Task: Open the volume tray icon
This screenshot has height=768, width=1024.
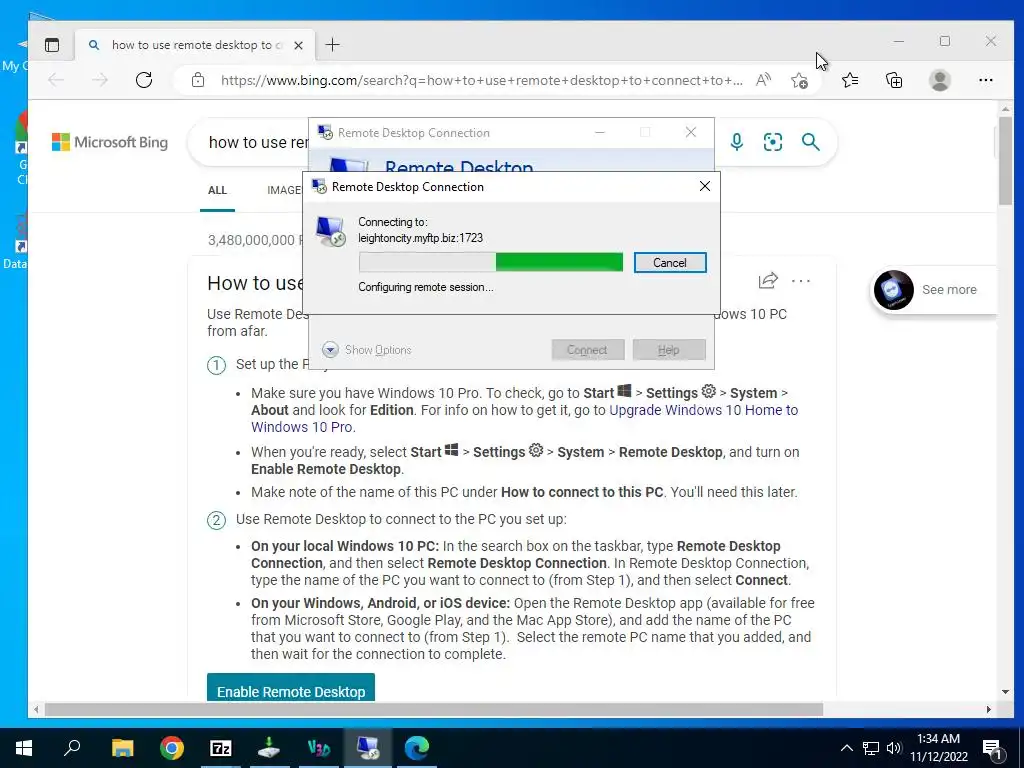Action: click(894, 748)
